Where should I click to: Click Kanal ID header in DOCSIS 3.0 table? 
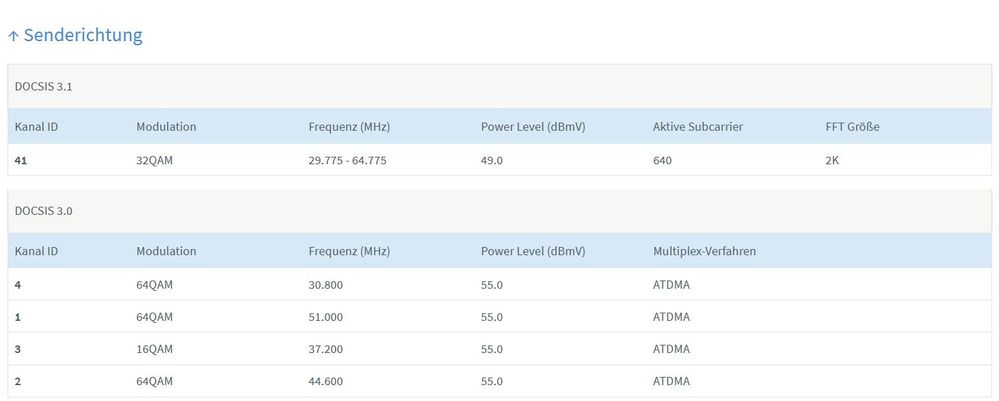(x=36, y=251)
